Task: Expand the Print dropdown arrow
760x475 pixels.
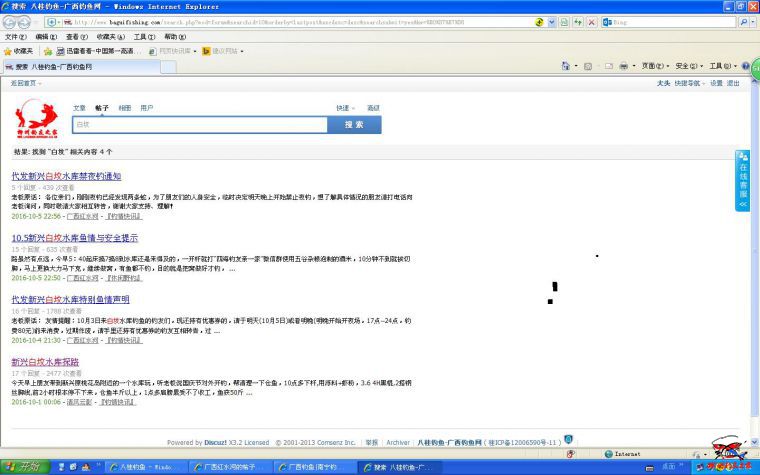Action: (634, 66)
